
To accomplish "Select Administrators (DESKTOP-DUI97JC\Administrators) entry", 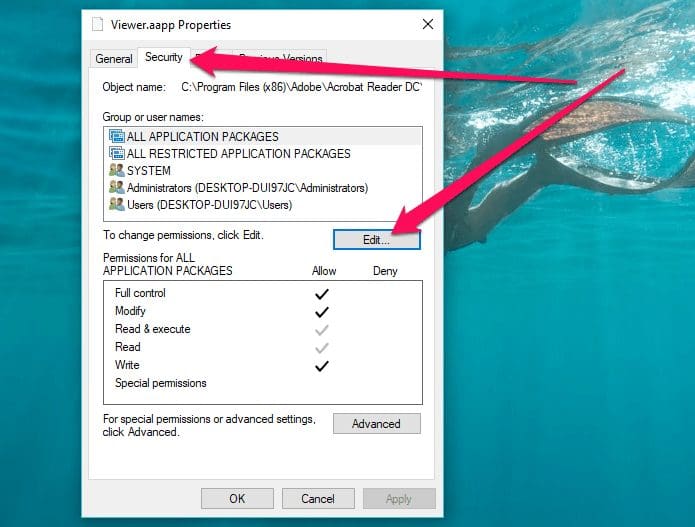I will point(262,188).
